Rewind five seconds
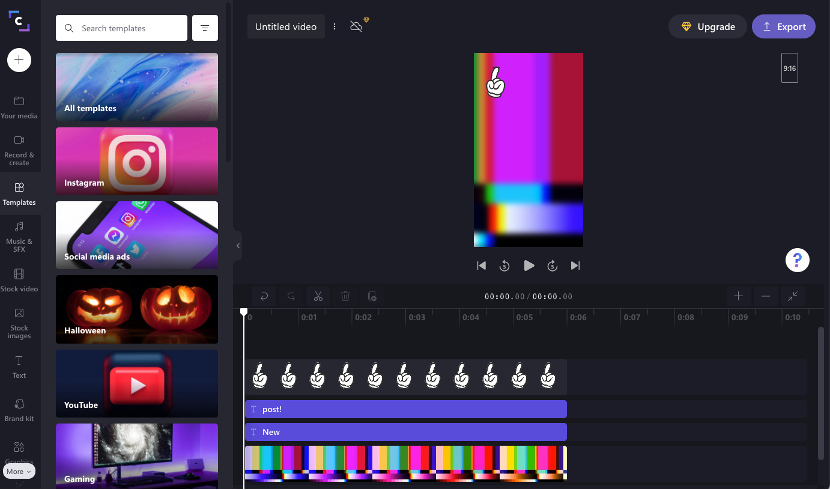 tap(504, 266)
